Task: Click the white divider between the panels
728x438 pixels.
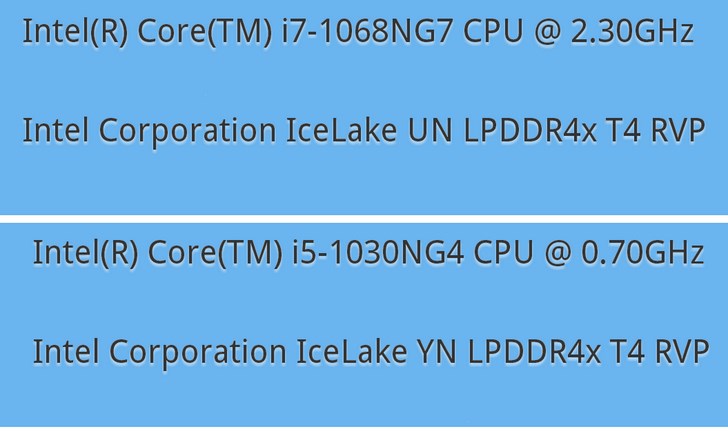Action: [364, 217]
